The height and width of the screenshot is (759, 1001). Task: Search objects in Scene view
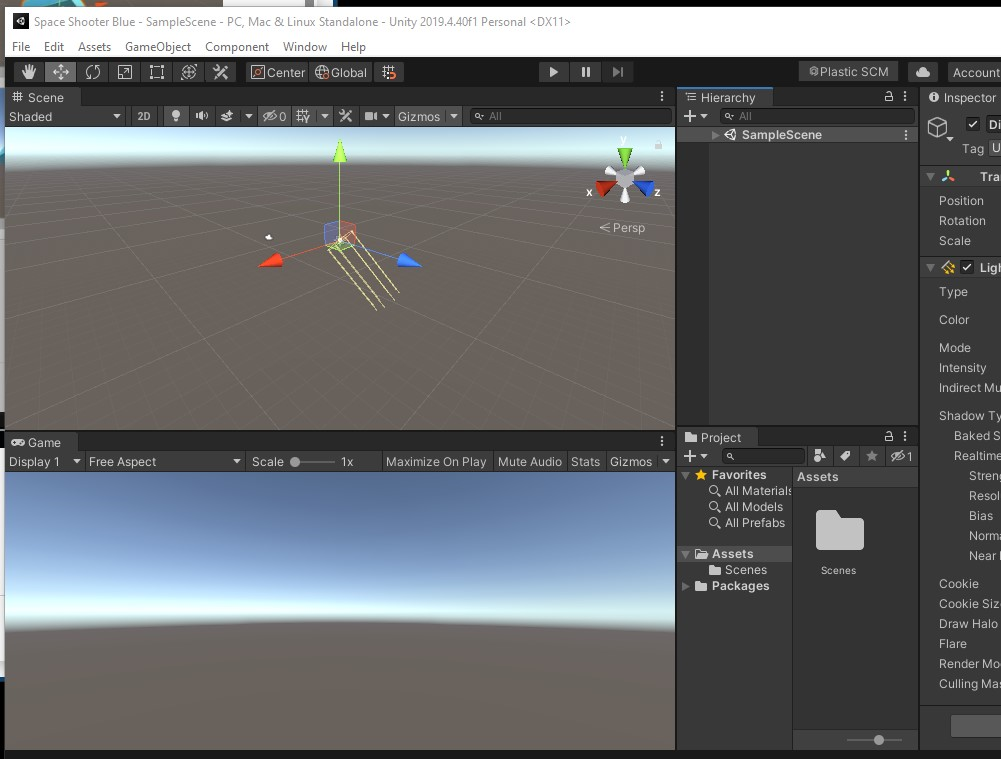(x=571, y=116)
